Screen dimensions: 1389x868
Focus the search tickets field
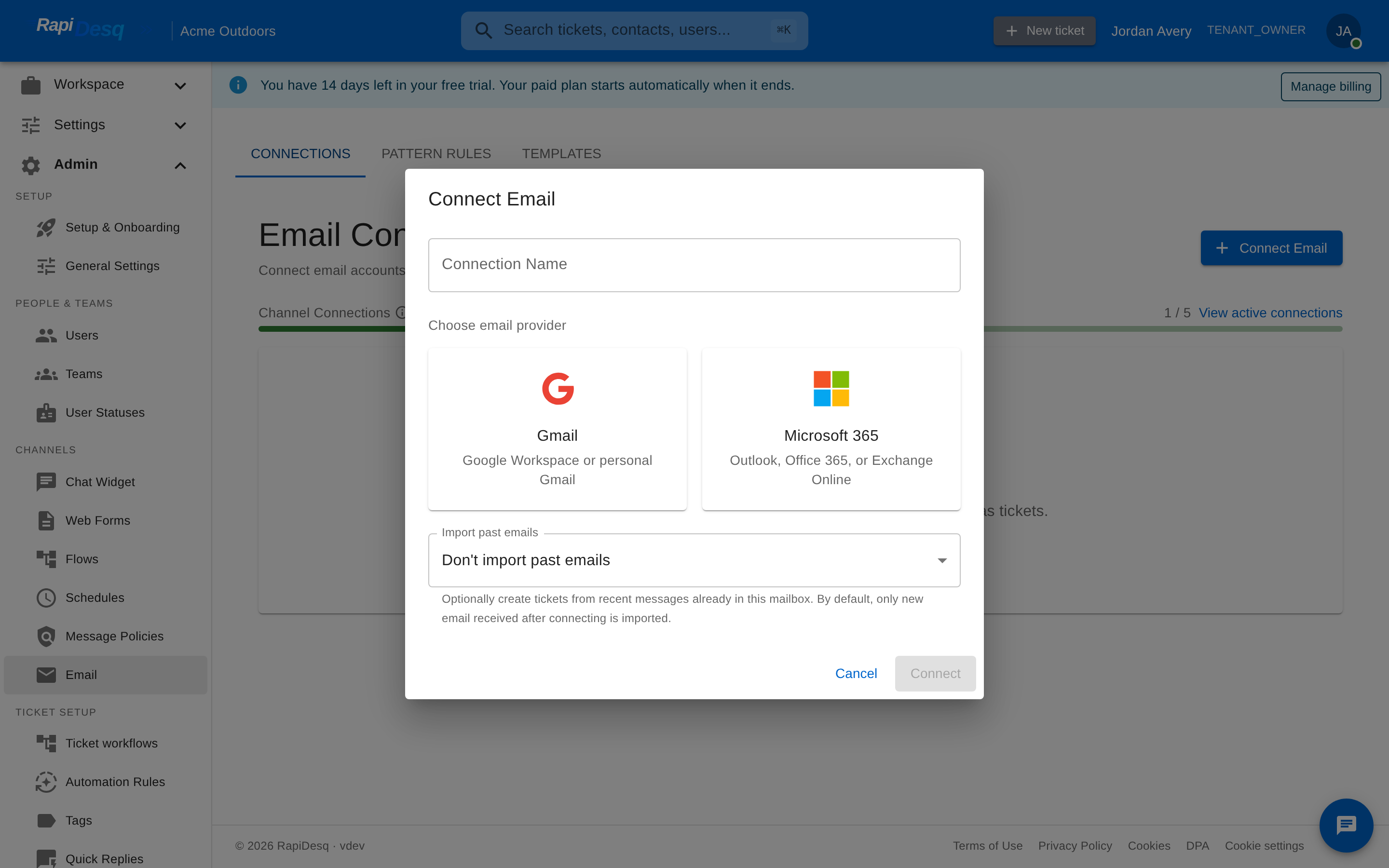(x=634, y=30)
